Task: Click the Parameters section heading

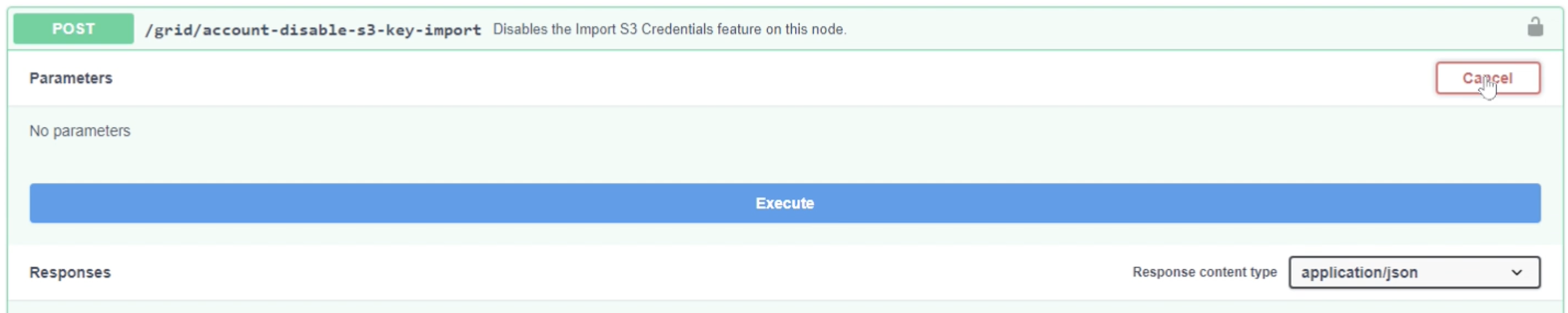Action: click(71, 78)
